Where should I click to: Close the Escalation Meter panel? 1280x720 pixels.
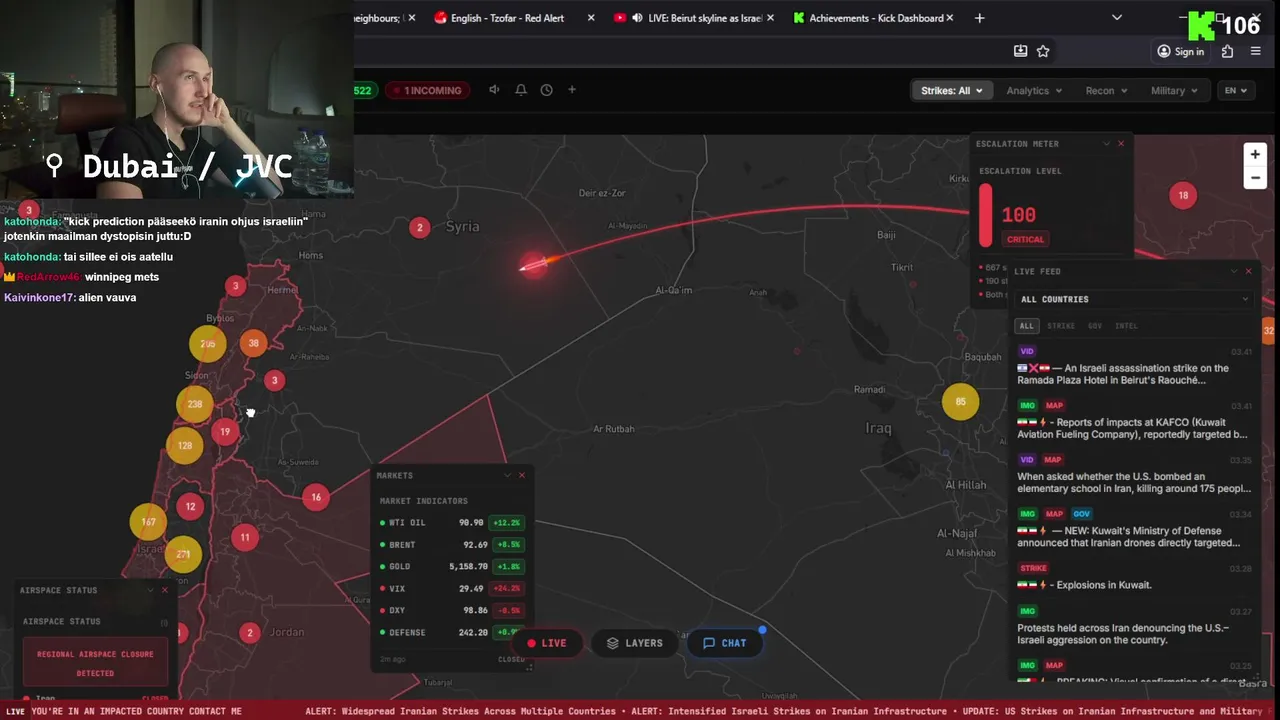click(x=1121, y=144)
